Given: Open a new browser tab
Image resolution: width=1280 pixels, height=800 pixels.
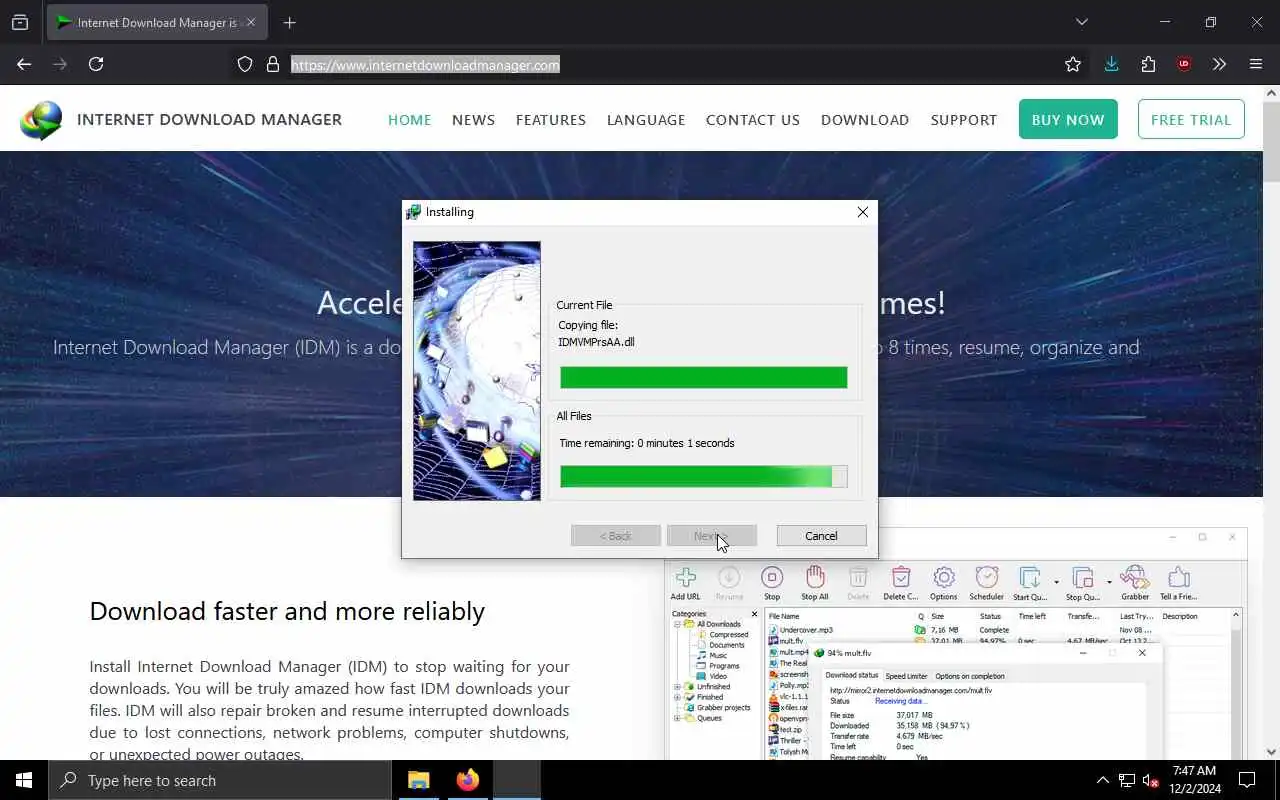Looking at the screenshot, I should (x=289, y=22).
